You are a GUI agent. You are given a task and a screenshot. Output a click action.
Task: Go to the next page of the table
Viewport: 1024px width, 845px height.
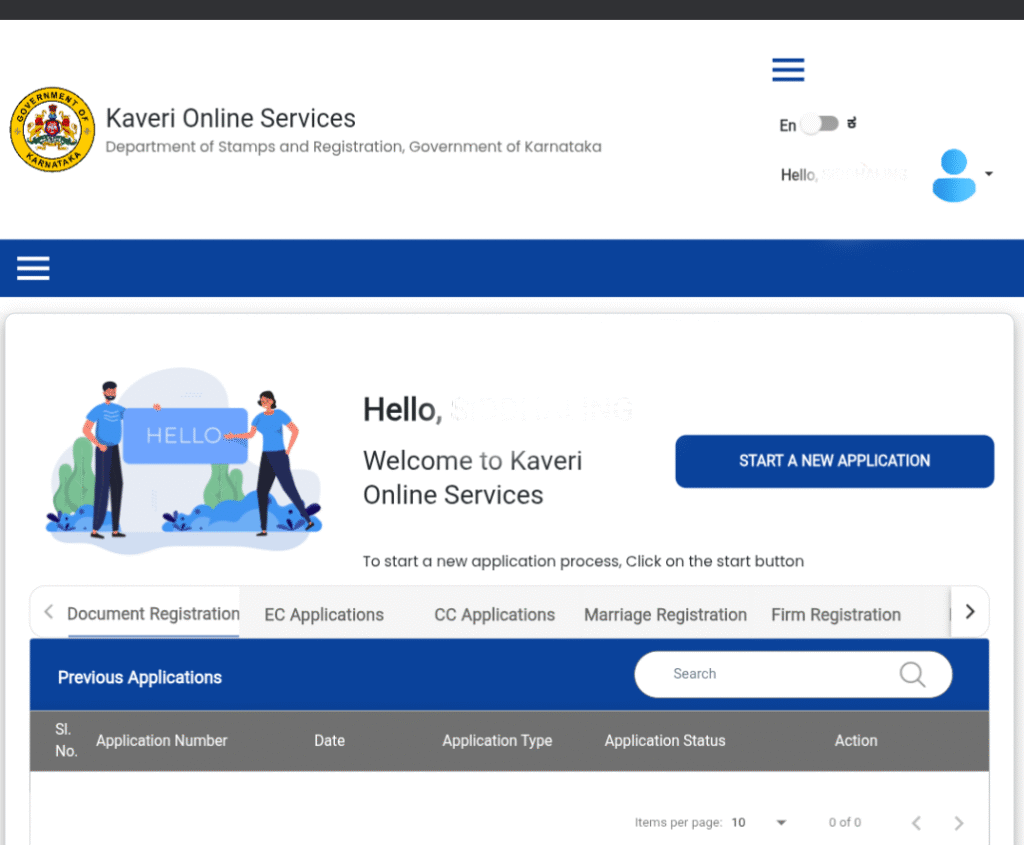[x=958, y=823]
